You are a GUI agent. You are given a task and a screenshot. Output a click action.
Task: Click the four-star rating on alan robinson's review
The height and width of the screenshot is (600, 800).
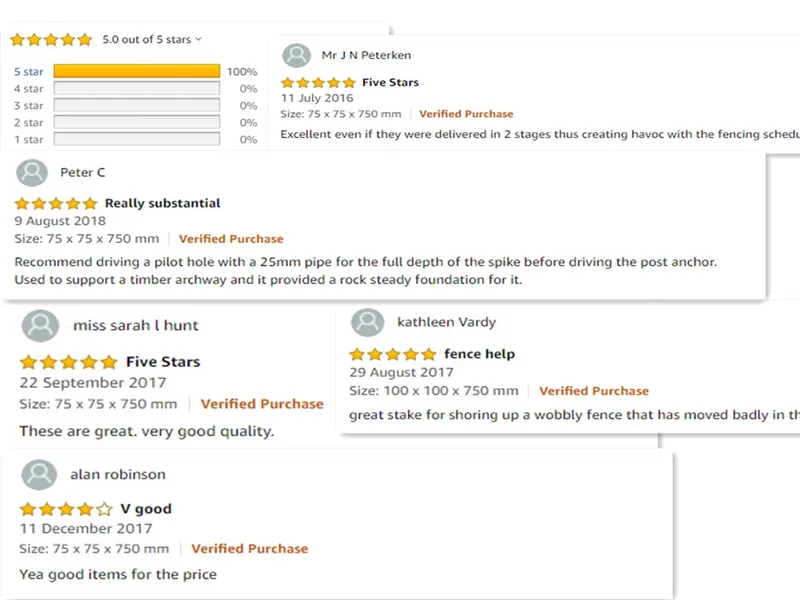66,509
